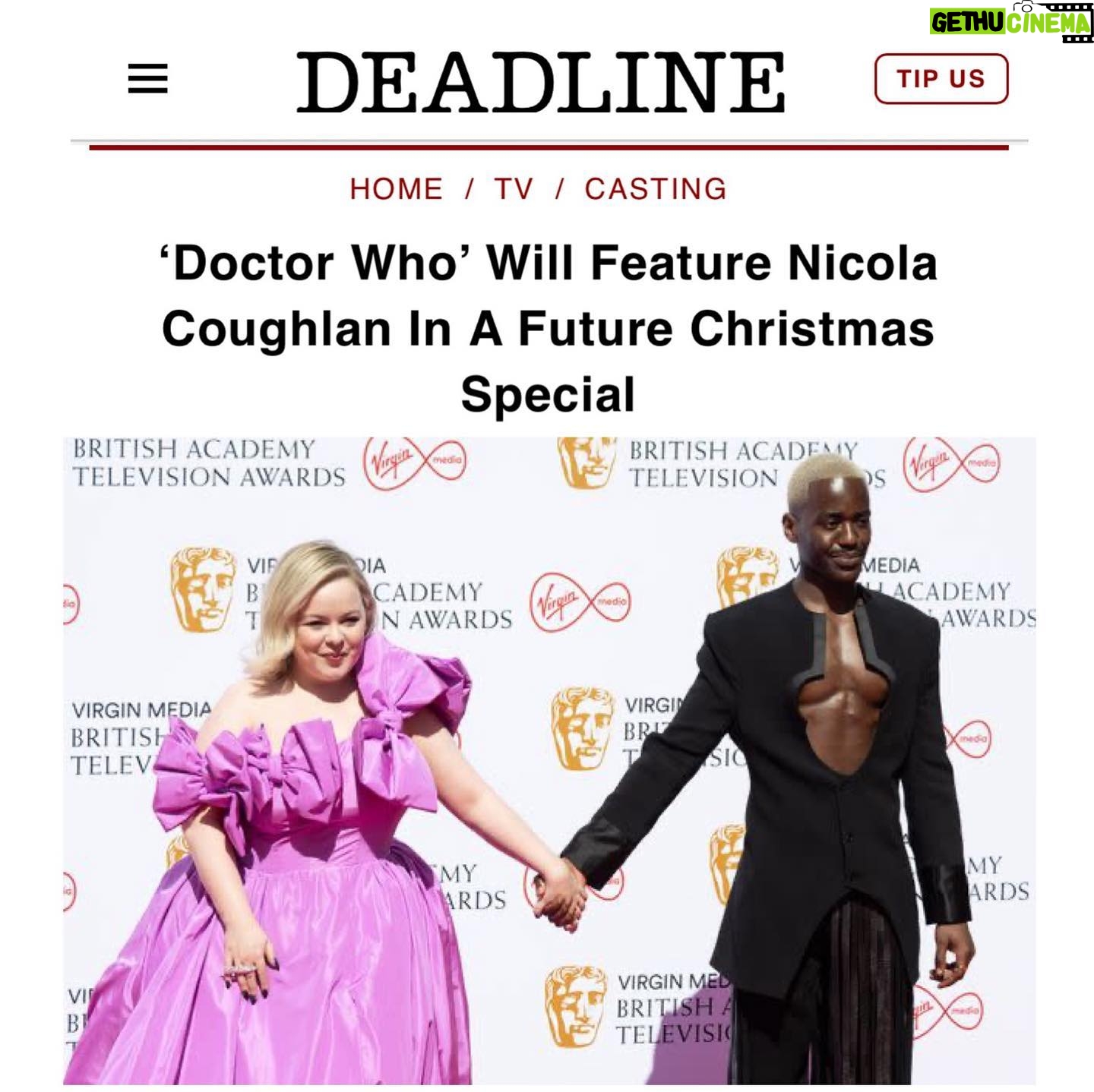Go to the HOME breadcrumb

tap(397, 189)
